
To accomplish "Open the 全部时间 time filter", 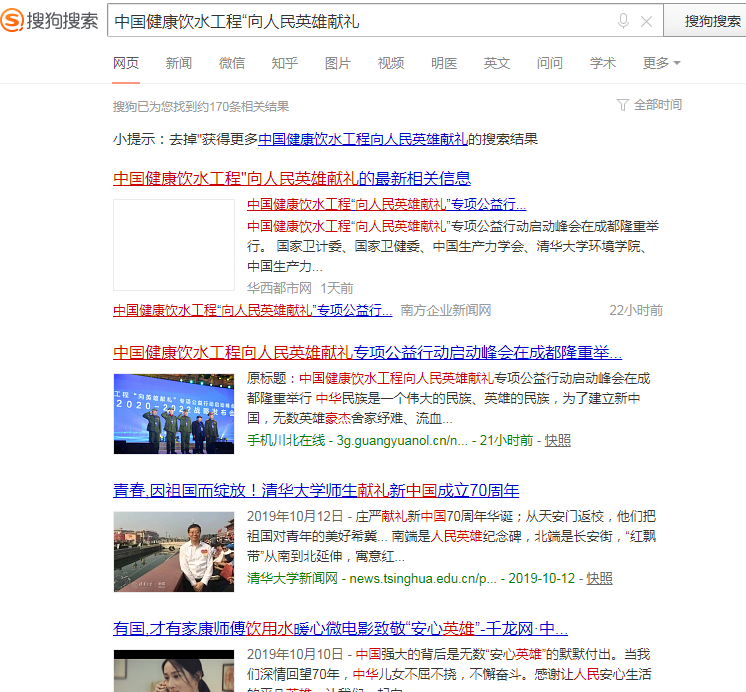I will 650,105.
